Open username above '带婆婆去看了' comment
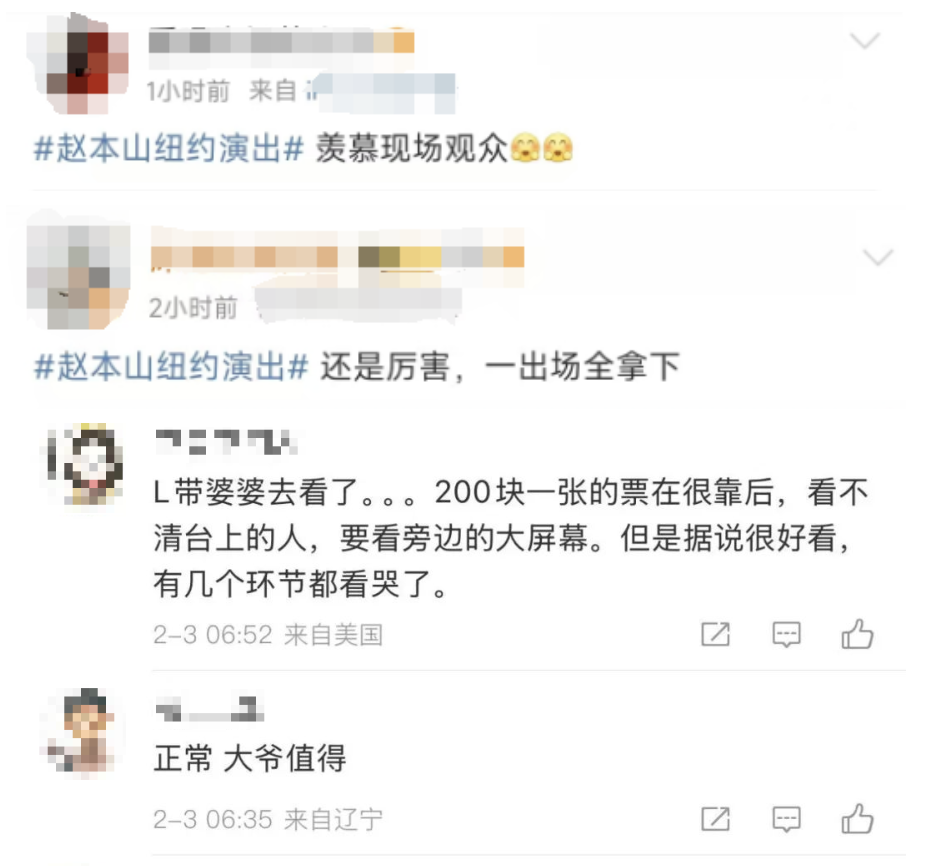Screen dimensions: 932x866 pyautogui.click(x=225, y=442)
